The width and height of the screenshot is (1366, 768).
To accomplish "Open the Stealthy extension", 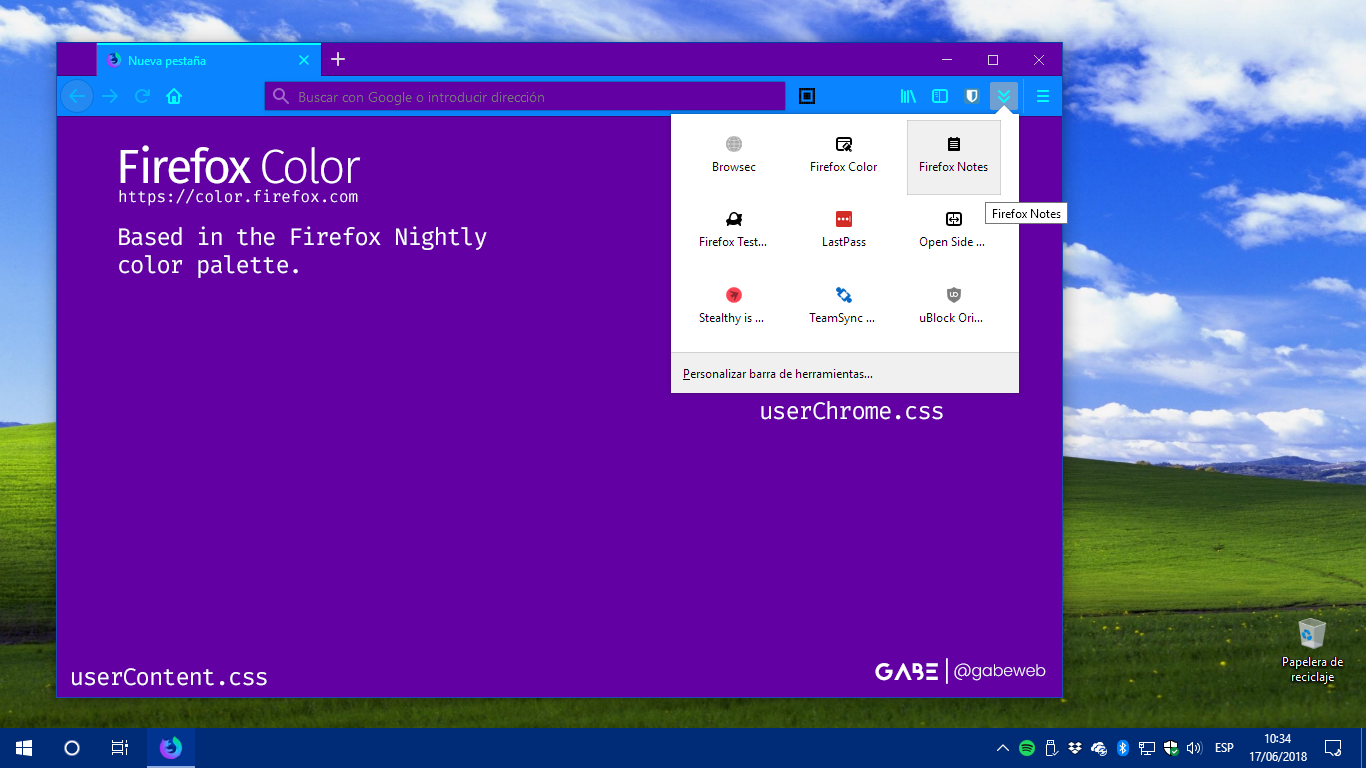I will pyautogui.click(x=734, y=306).
